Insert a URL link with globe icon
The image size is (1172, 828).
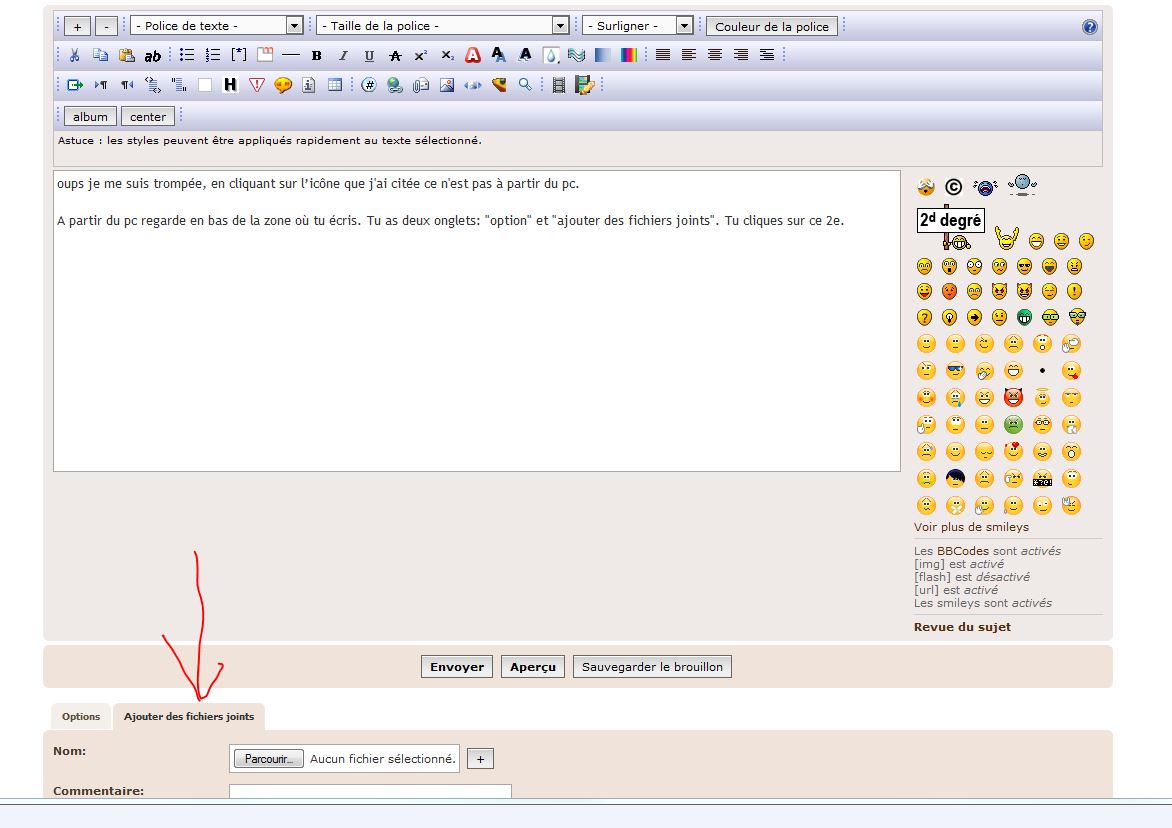coord(395,85)
